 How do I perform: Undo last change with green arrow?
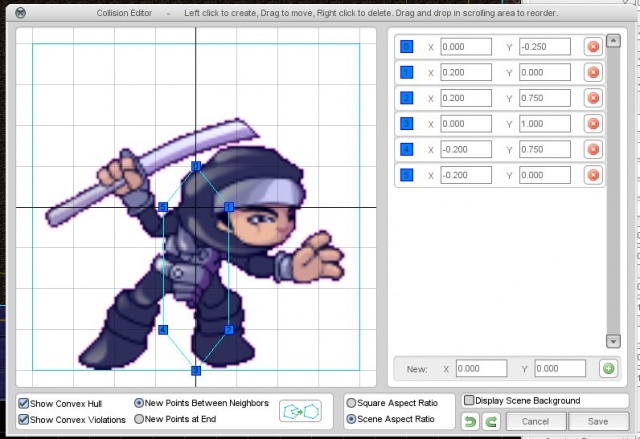(x=471, y=421)
